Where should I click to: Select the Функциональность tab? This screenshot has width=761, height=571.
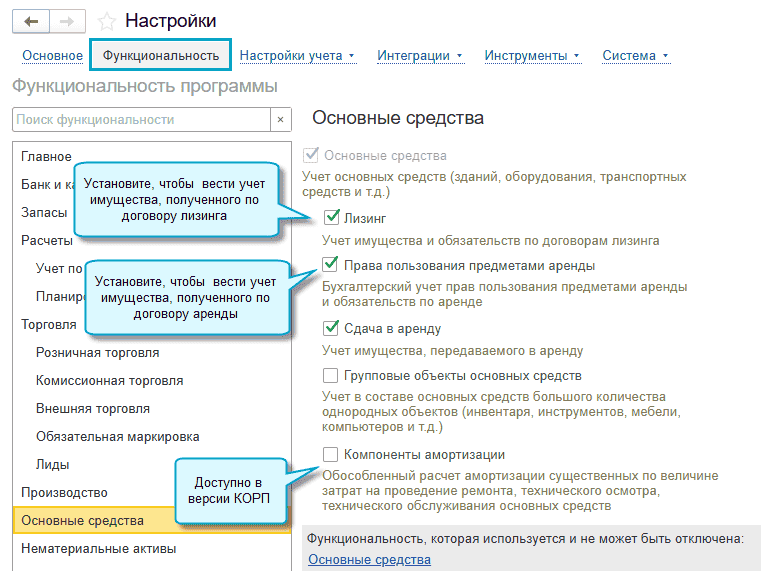[x=161, y=55]
